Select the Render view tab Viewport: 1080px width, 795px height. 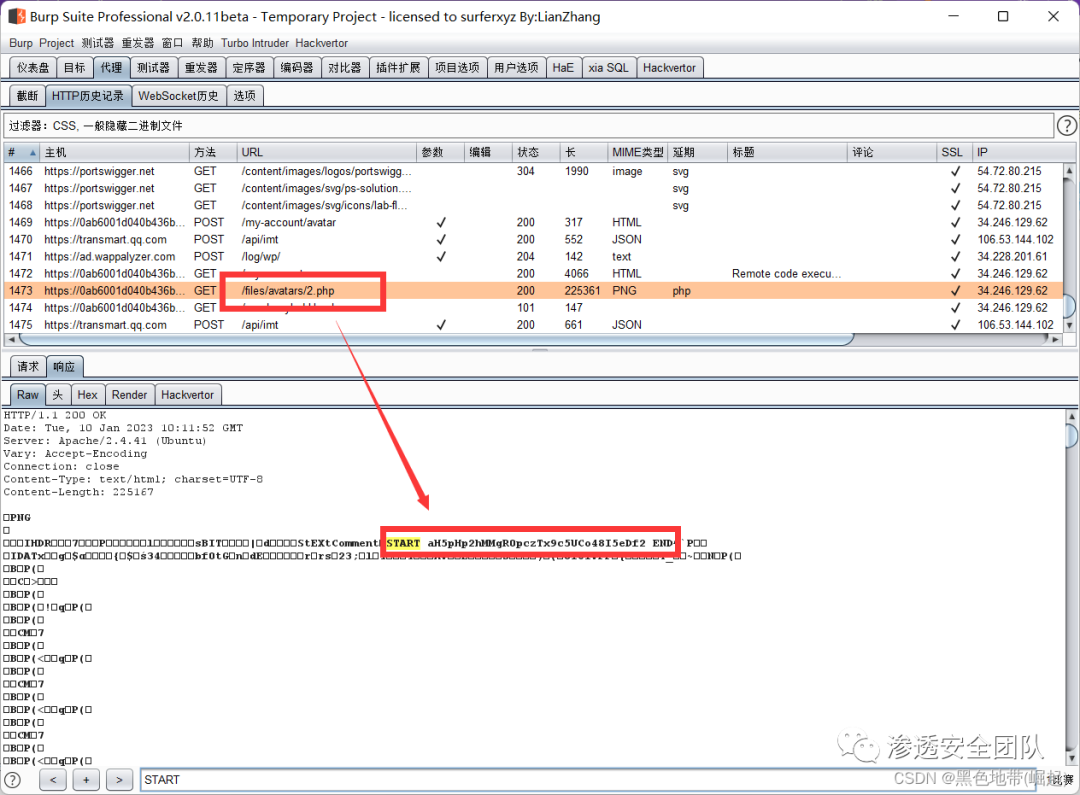tap(129, 395)
